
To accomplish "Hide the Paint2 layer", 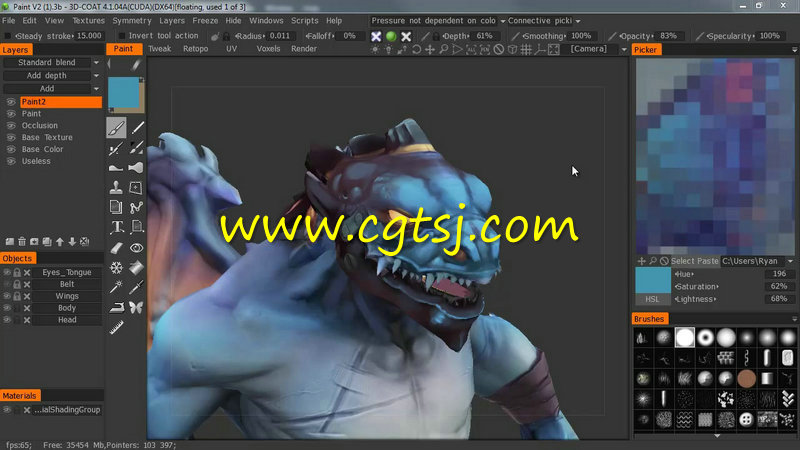I will coord(11,102).
